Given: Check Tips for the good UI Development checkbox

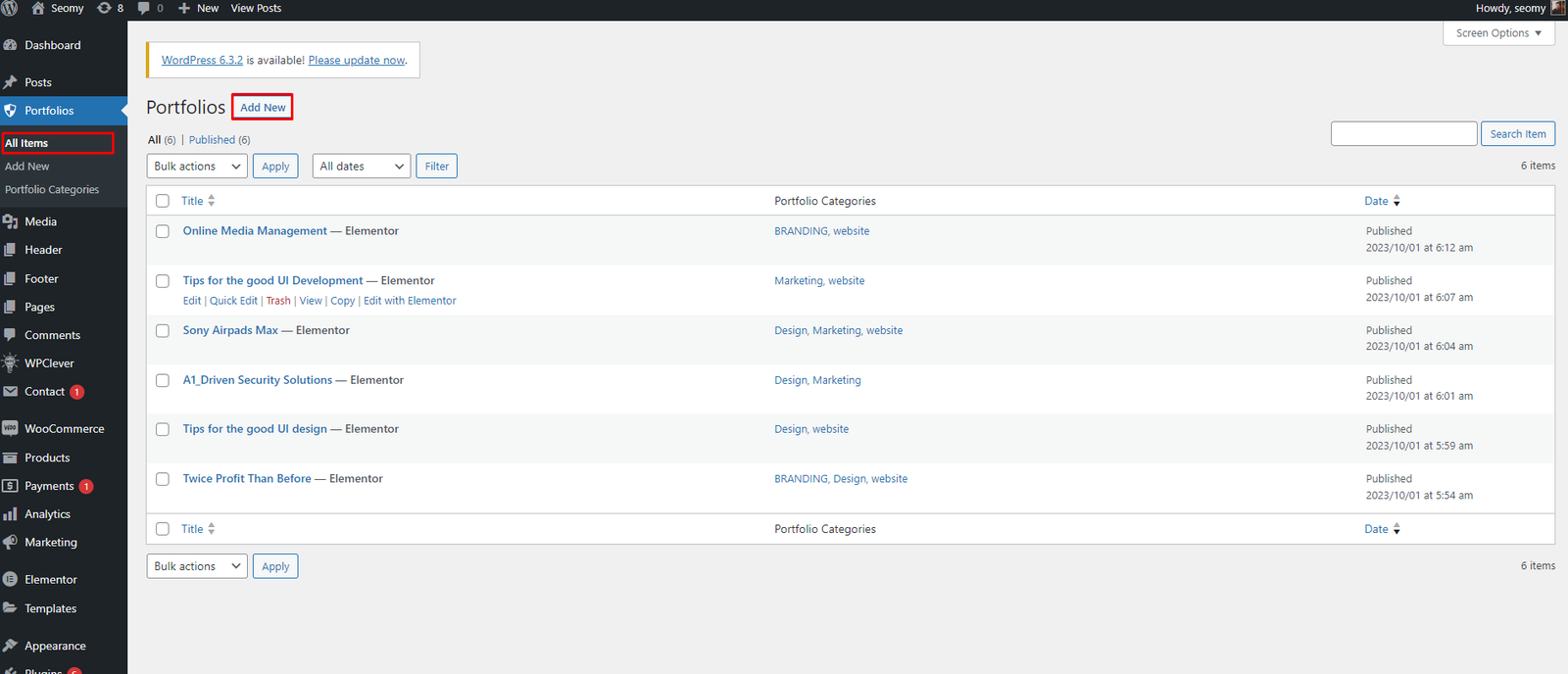Looking at the screenshot, I should point(163,281).
